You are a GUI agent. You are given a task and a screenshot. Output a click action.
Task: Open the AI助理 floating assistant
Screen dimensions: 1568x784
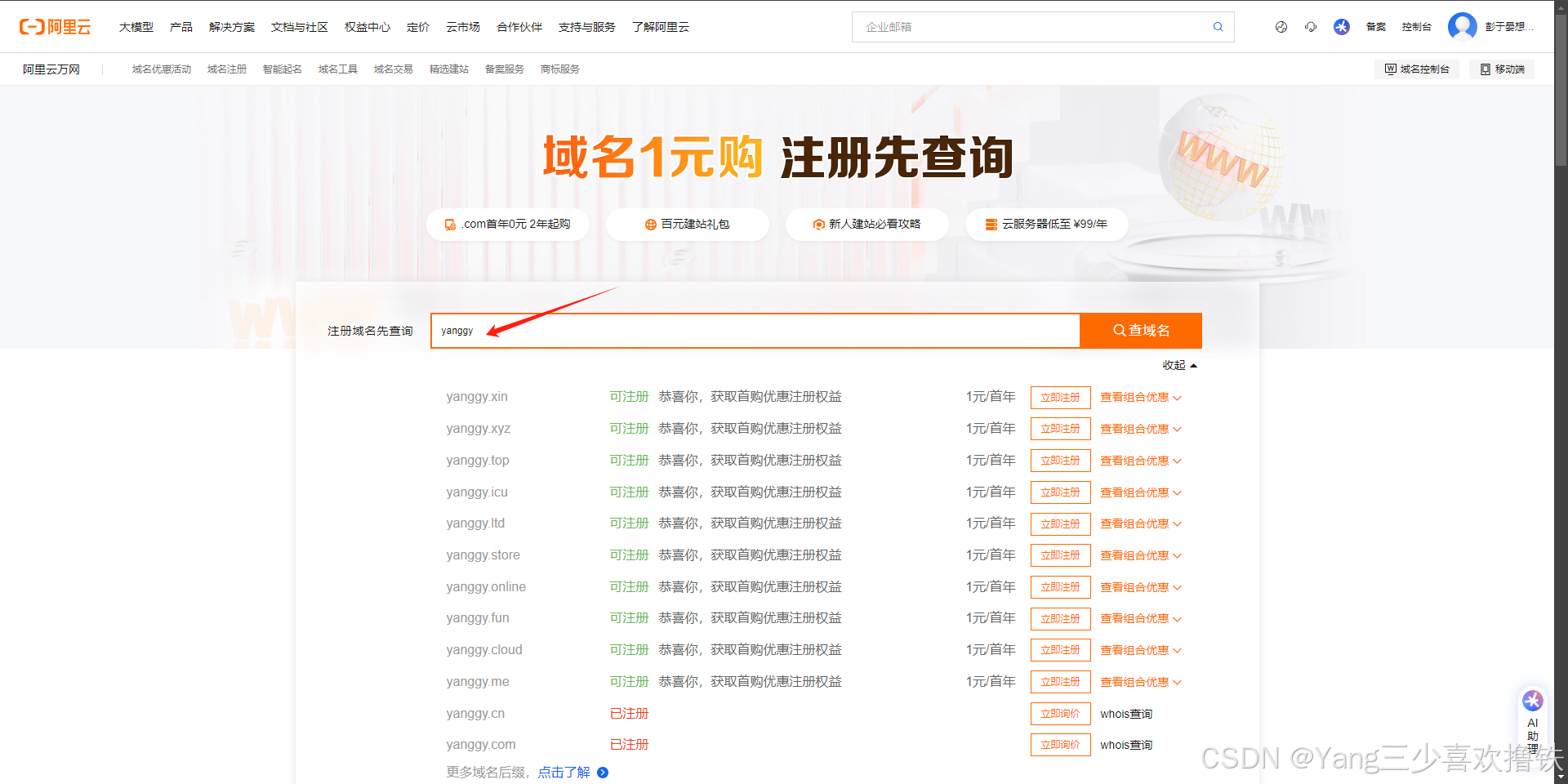tap(1533, 722)
